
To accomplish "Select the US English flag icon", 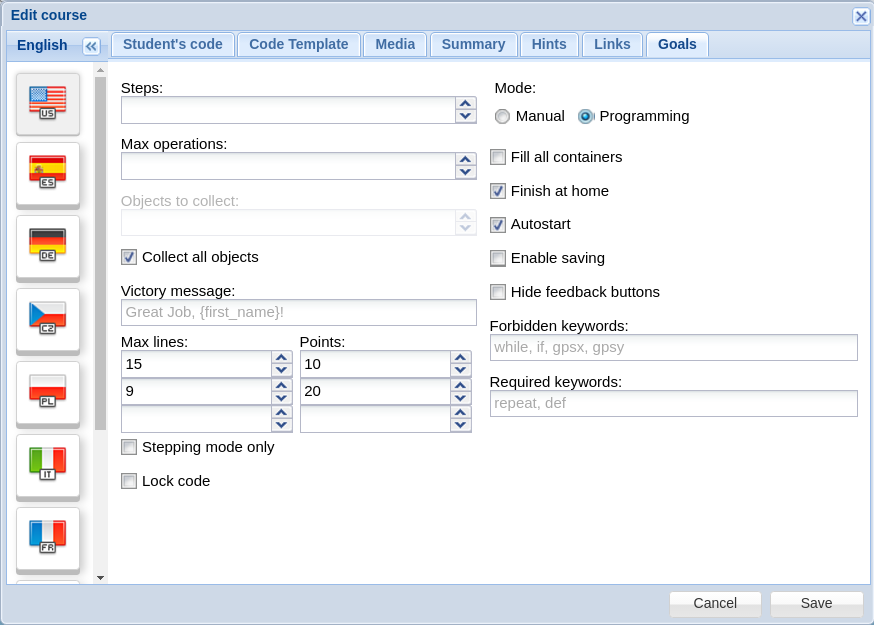I will tap(48, 104).
